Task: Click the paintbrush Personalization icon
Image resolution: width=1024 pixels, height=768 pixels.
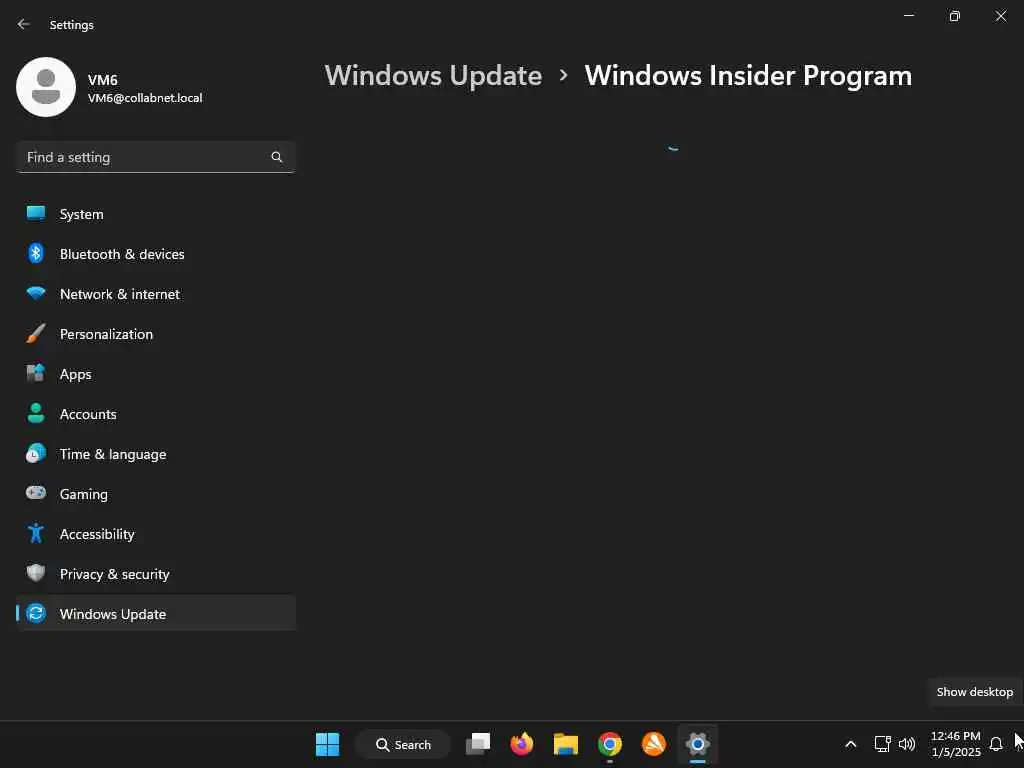Action: pyautogui.click(x=36, y=333)
